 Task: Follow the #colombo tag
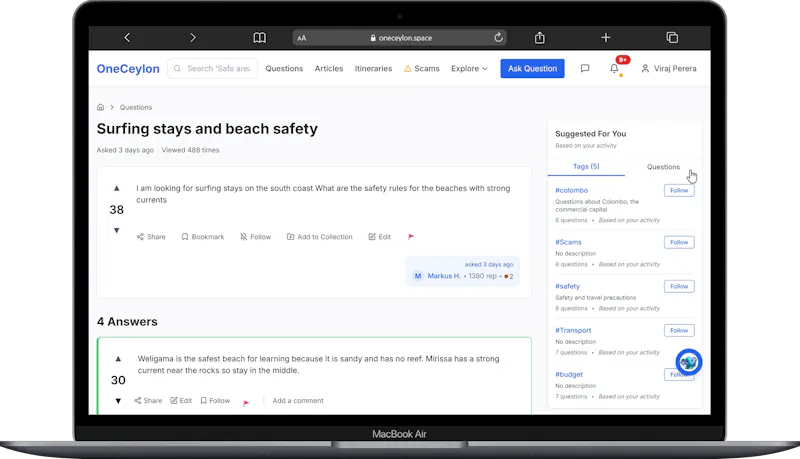click(679, 190)
